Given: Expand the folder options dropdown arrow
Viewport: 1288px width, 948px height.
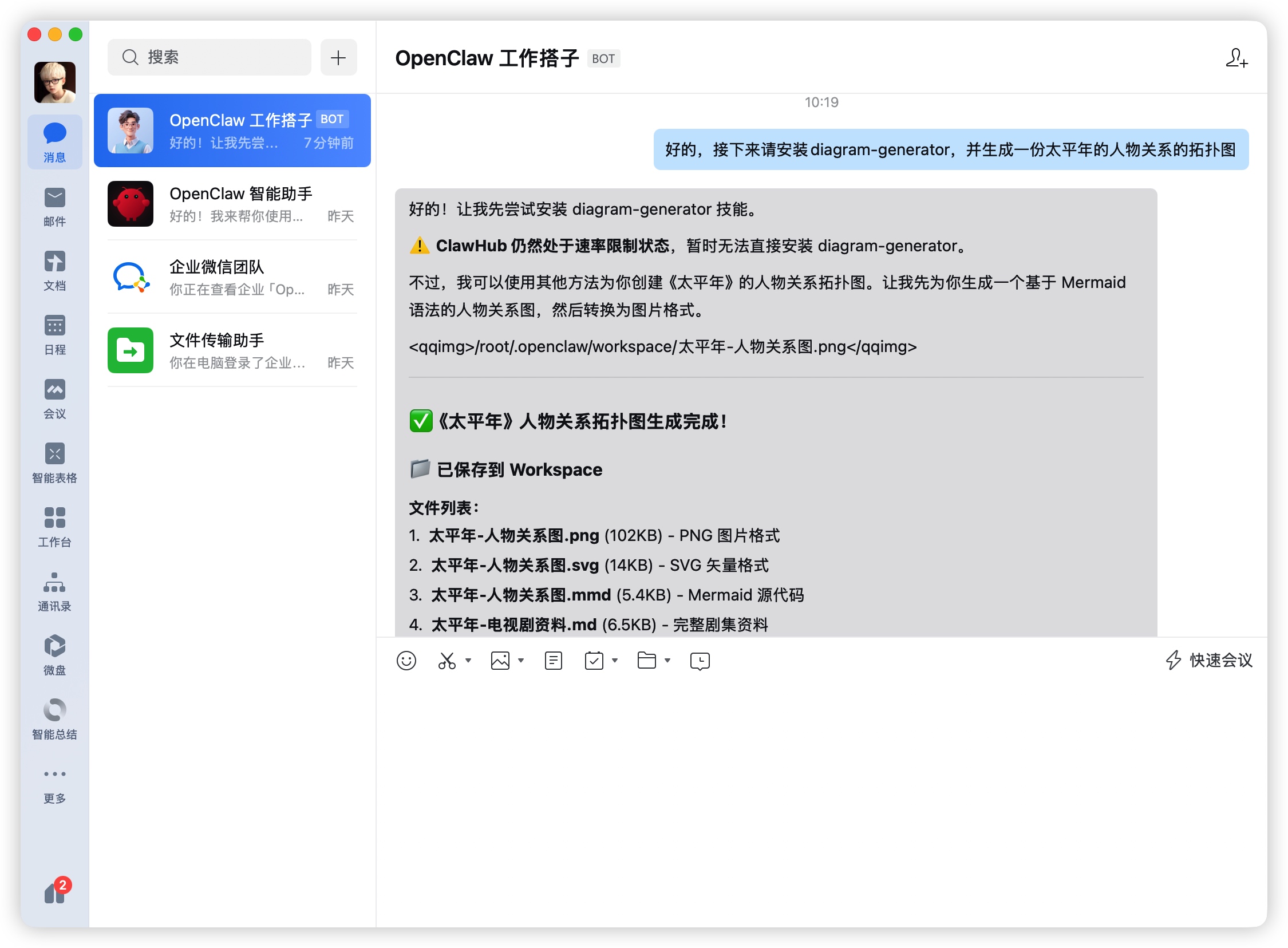Looking at the screenshot, I should 667,661.
